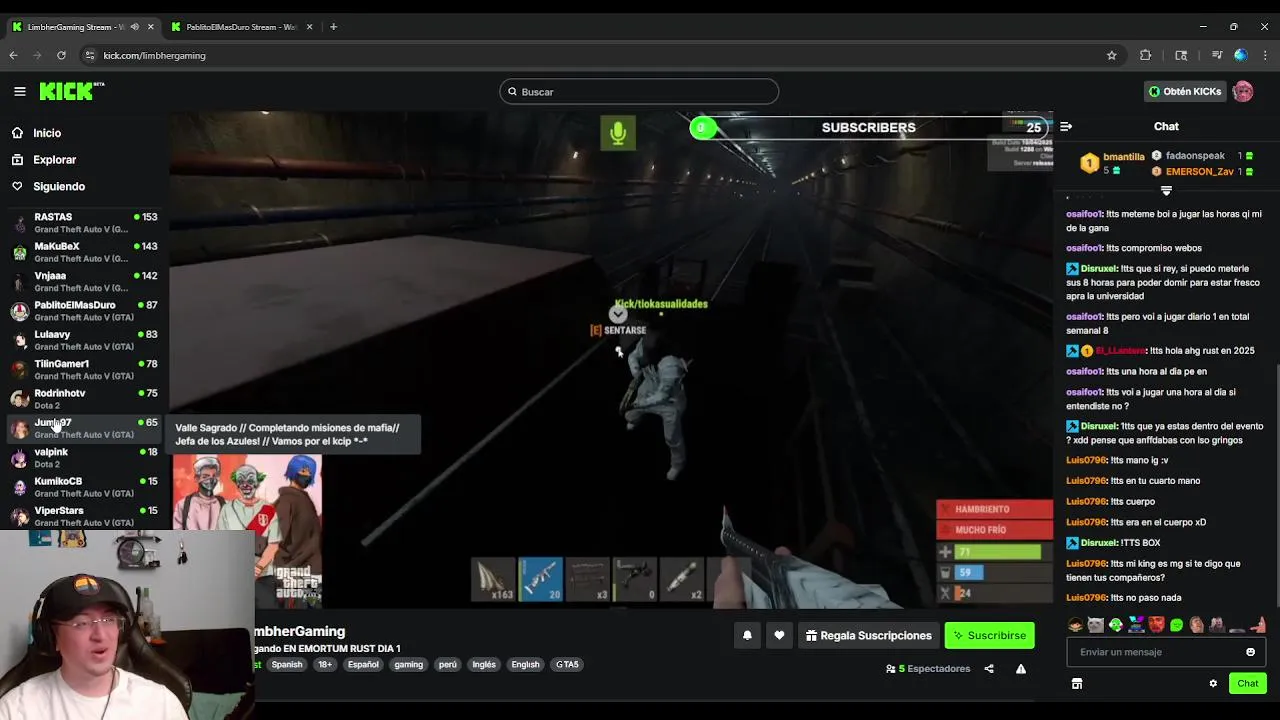Click Regala Suscripciones button
Viewport: 1280px width, 720px height.
[x=869, y=636]
